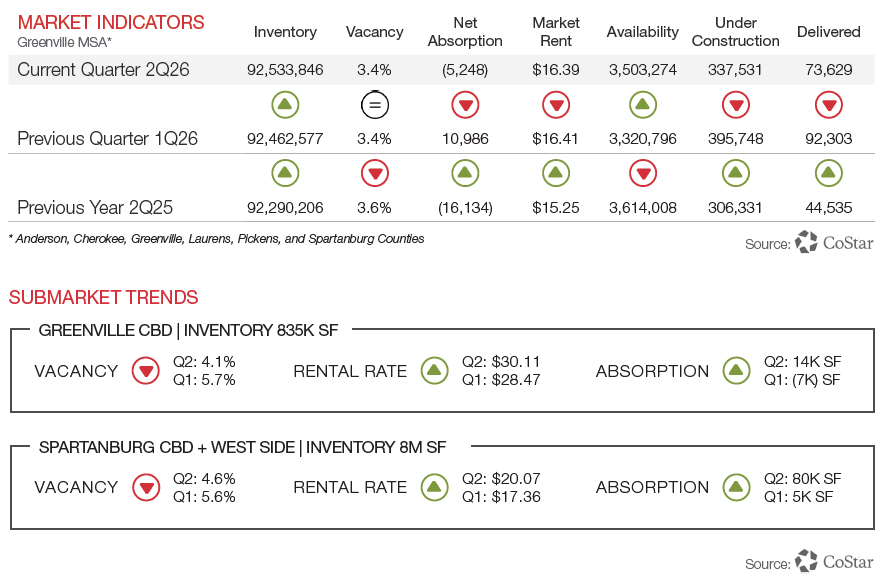Click the SUBMARKET TRENDS heading
This screenshot has width=880, height=576.
coord(104,297)
